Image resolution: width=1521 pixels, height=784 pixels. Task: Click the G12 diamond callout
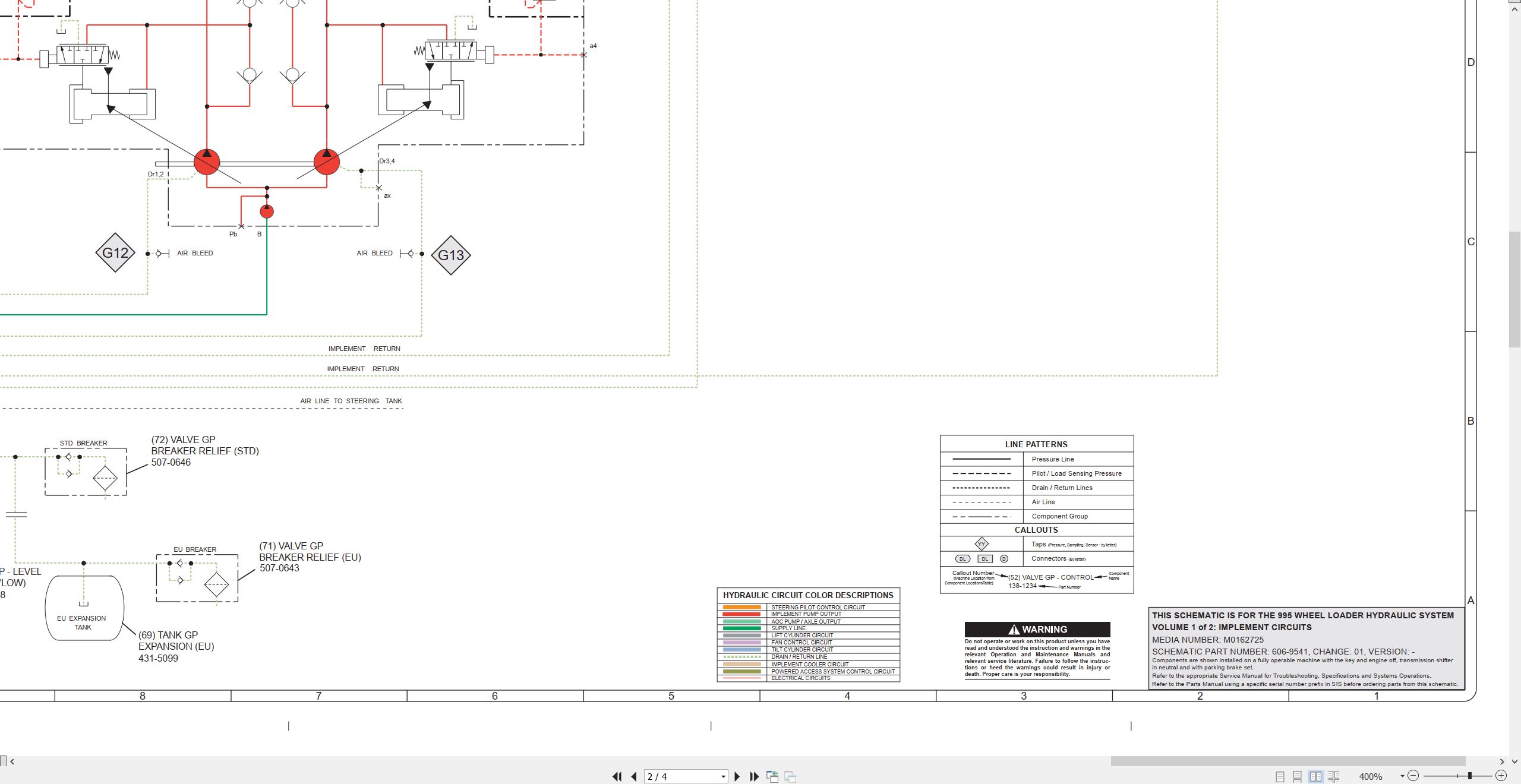[115, 252]
